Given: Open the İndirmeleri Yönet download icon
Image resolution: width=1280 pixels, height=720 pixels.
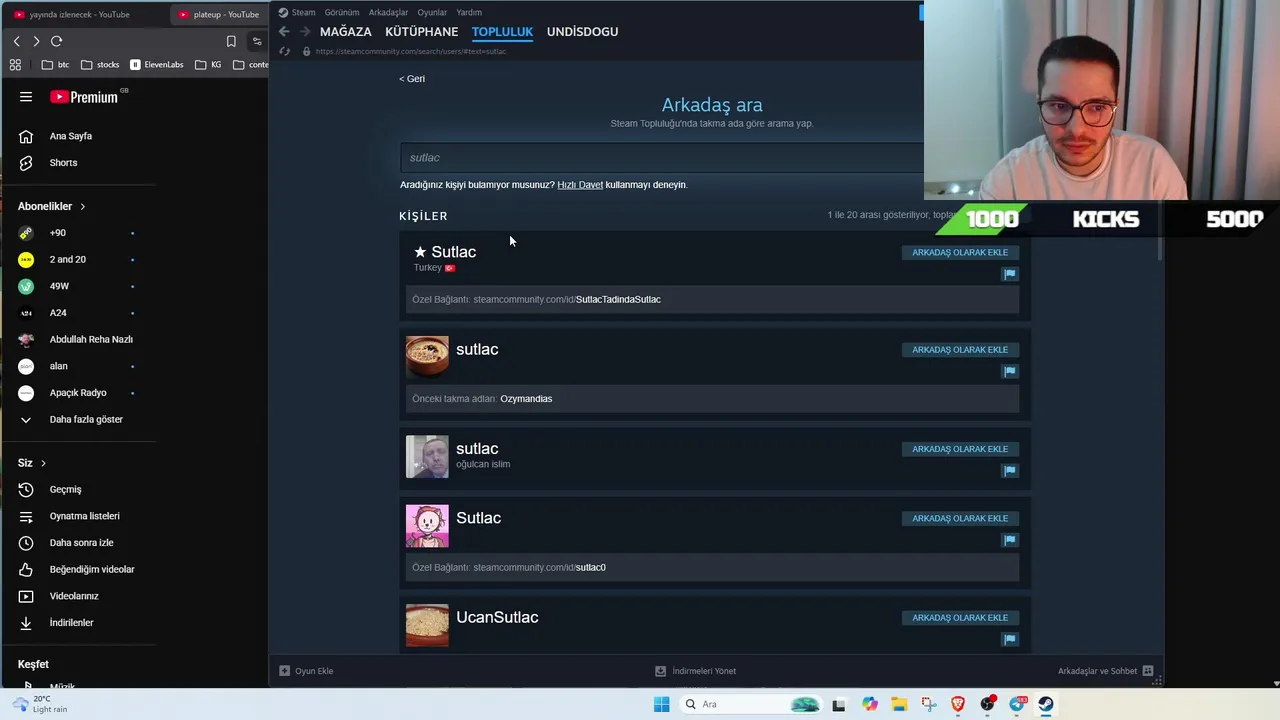Looking at the screenshot, I should point(660,671).
